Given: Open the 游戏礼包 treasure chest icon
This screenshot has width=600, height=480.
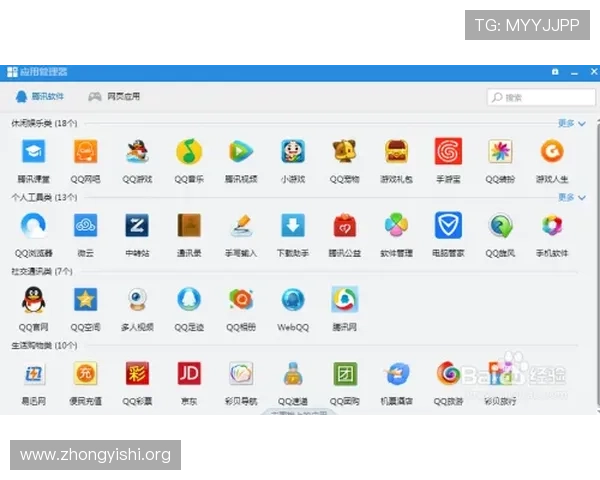Looking at the screenshot, I should pos(396,151).
